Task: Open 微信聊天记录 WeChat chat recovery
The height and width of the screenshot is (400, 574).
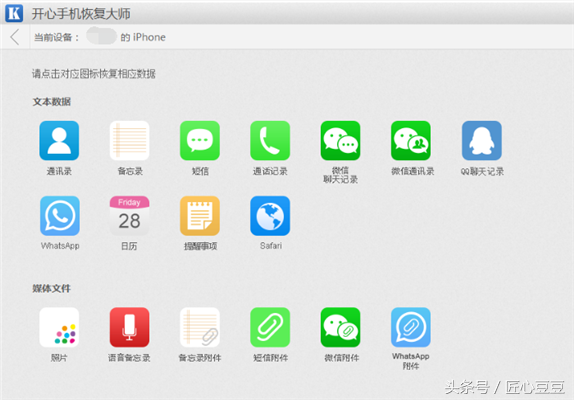Action: pos(340,141)
